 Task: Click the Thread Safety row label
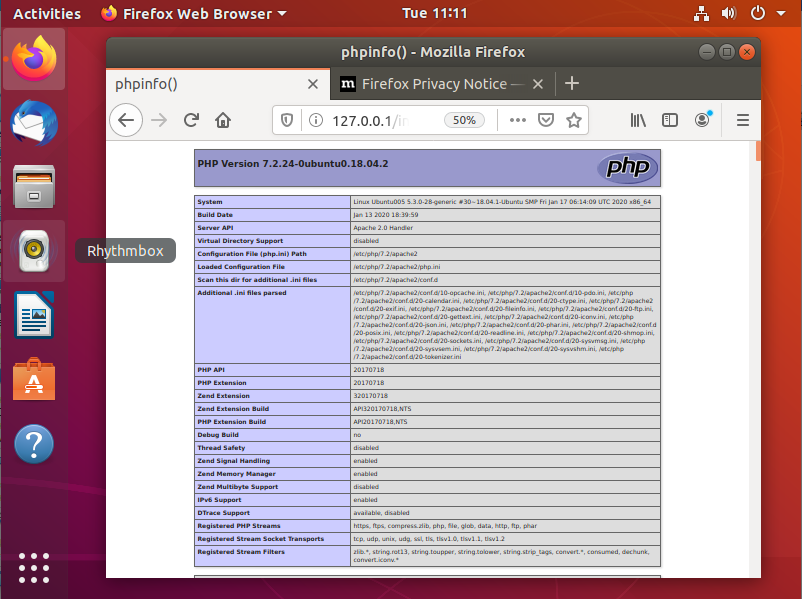tap(221, 448)
